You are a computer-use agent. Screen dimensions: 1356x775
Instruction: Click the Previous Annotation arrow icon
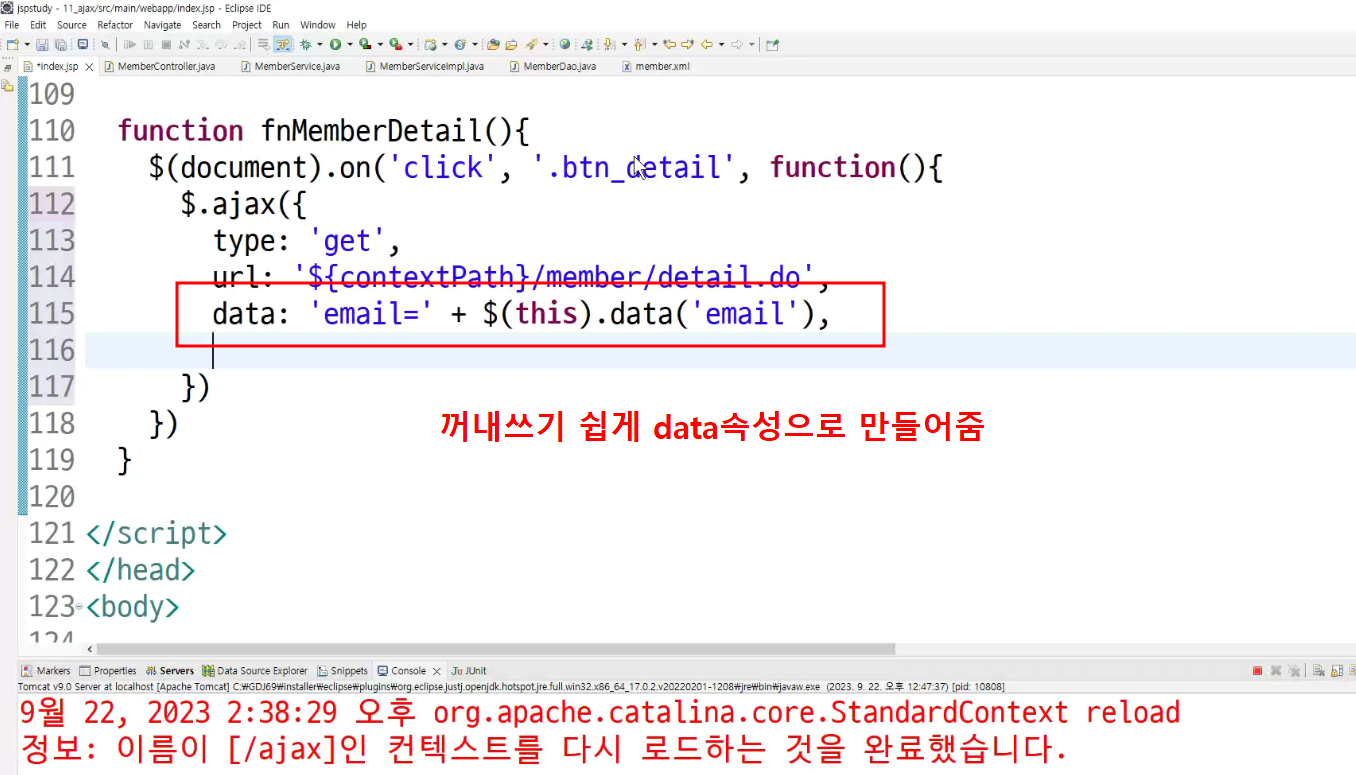638,44
